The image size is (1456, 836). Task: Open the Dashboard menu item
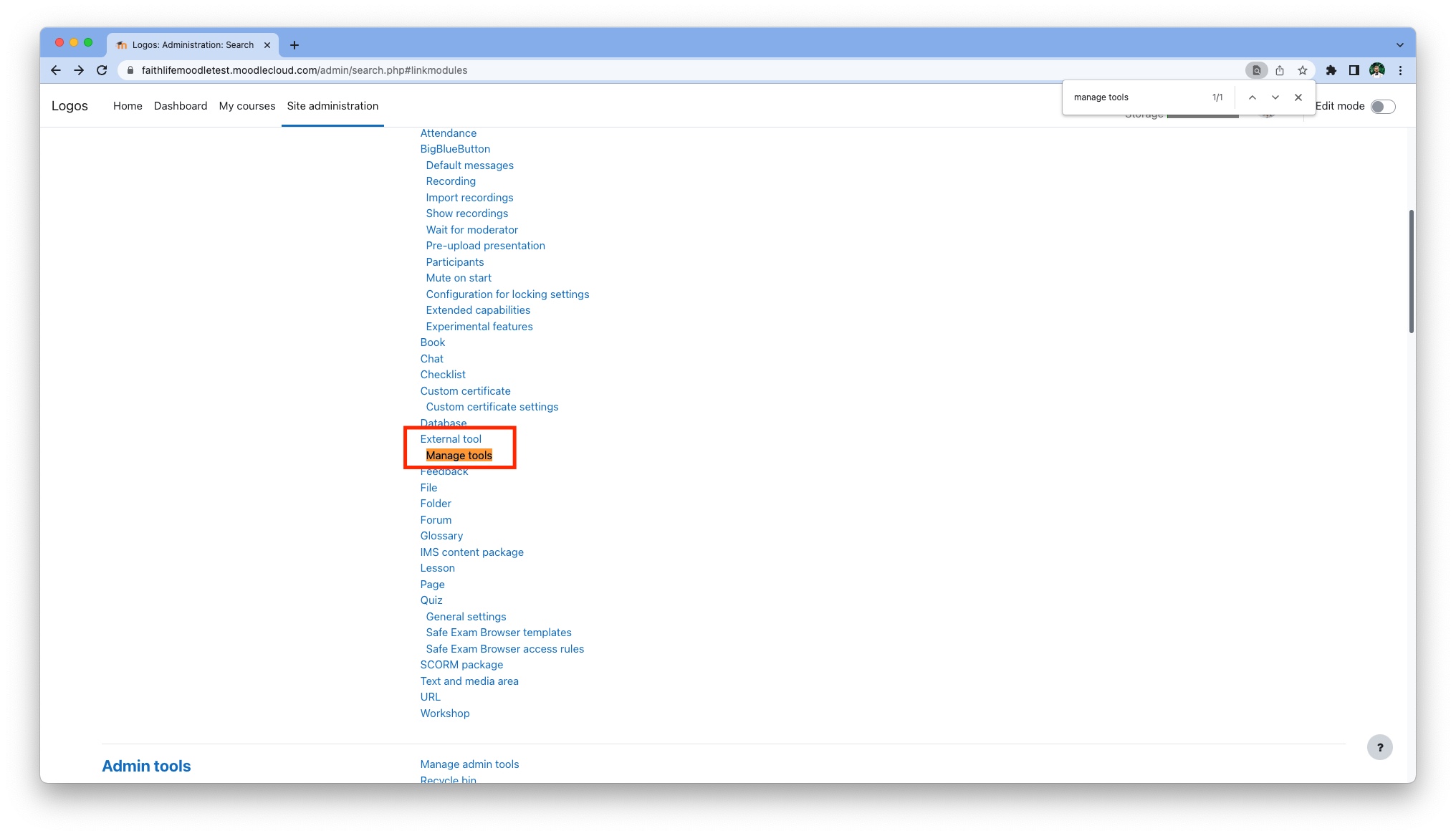point(181,105)
